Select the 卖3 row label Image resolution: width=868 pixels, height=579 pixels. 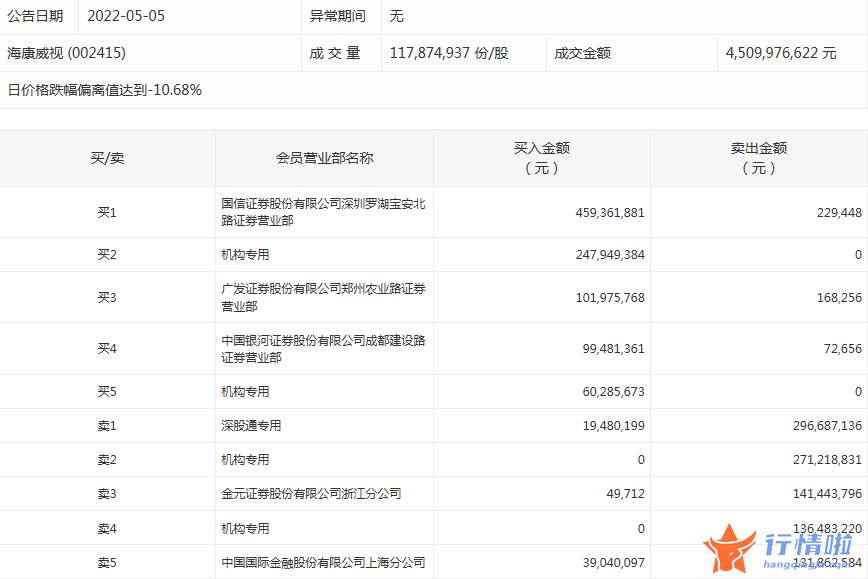click(x=107, y=493)
